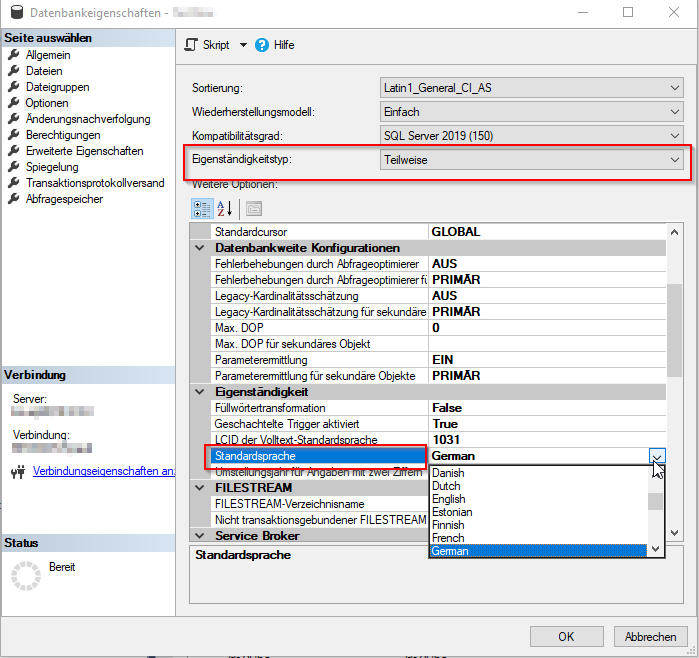Choose English from the language list
This screenshot has width=699, height=658.
click(449, 499)
